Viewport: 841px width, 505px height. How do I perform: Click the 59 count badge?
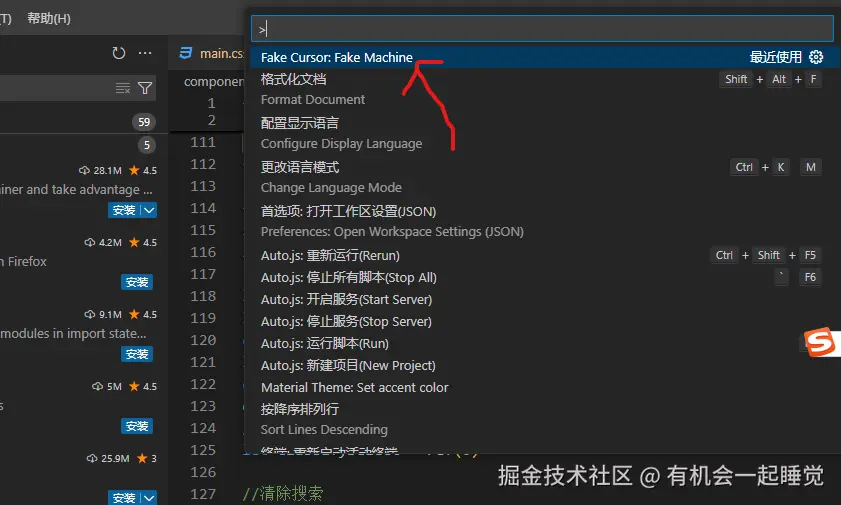(144, 122)
